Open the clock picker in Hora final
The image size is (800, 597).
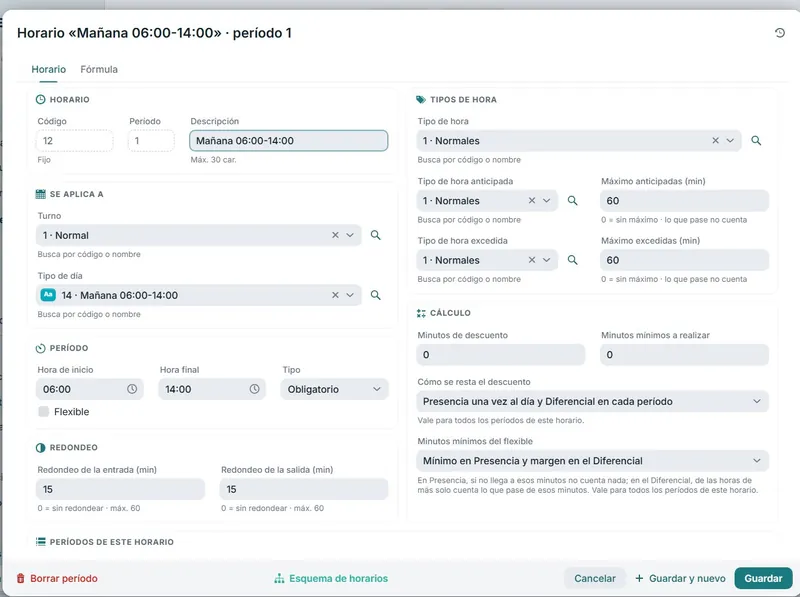255,389
